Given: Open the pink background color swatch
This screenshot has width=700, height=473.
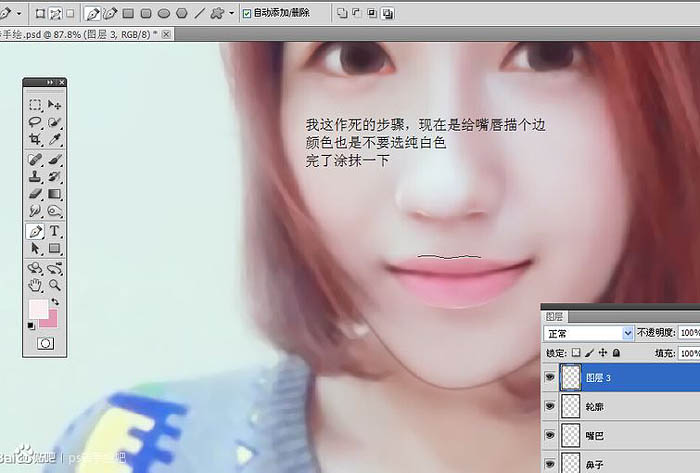Looking at the screenshot, I should (x=51, y=321).
